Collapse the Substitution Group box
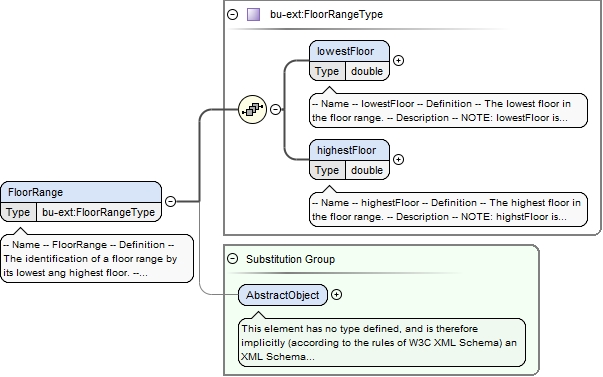Viewport: 603px width, 377px height. 232,259
